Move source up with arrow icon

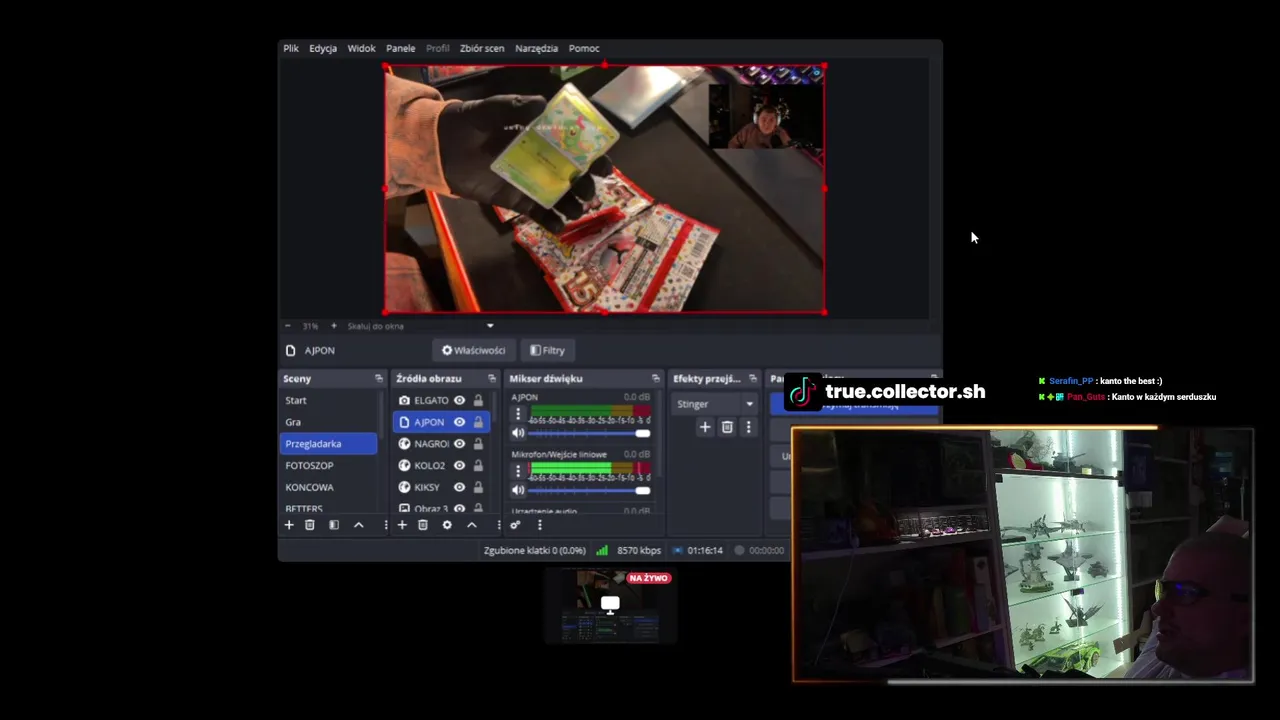click(472, 525)
